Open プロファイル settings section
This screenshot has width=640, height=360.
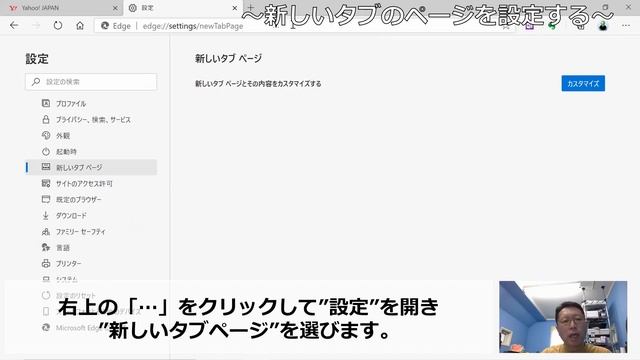coord(91,104)
